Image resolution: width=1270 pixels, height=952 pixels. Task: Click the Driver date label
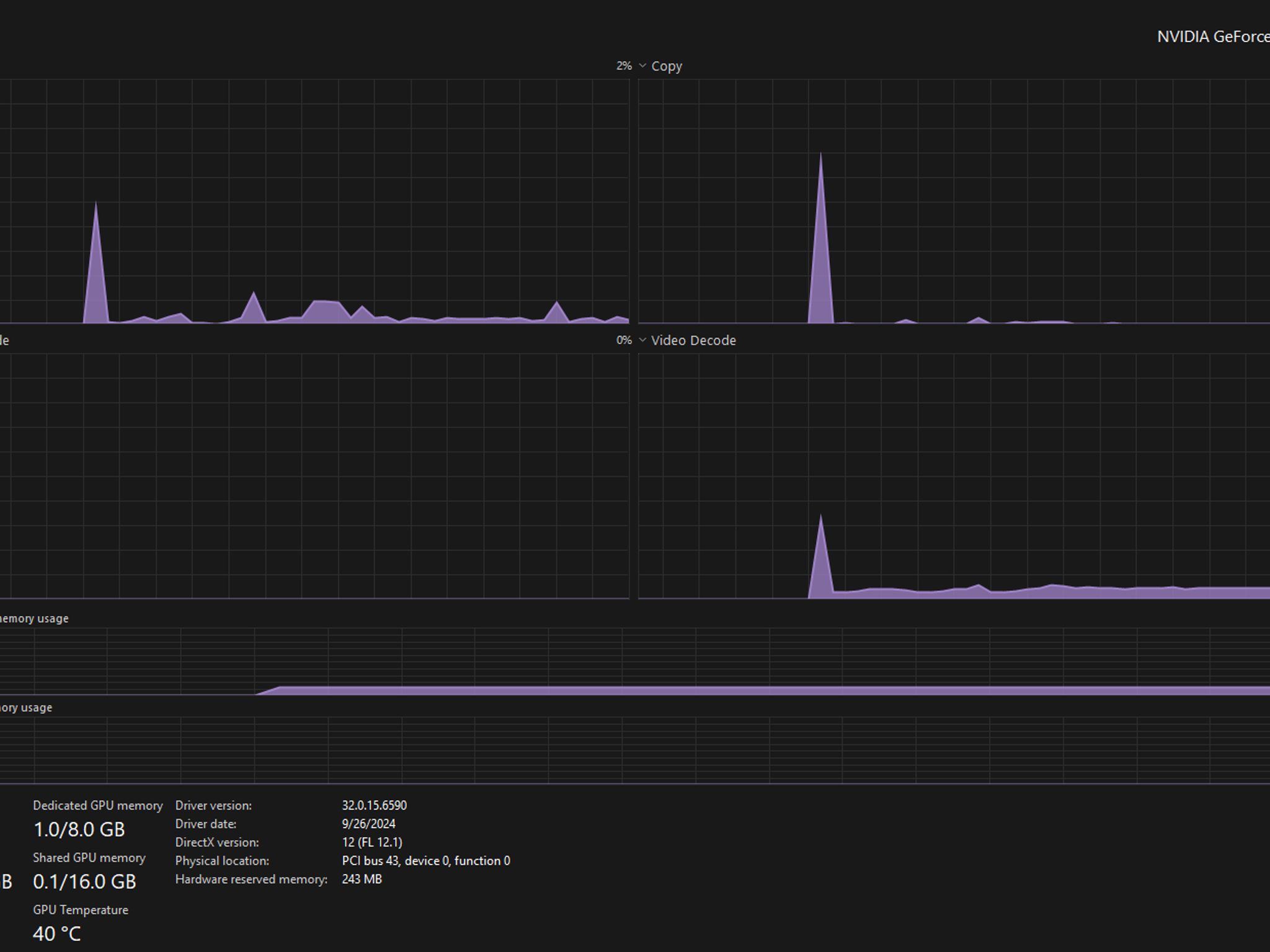pos(206,824)
